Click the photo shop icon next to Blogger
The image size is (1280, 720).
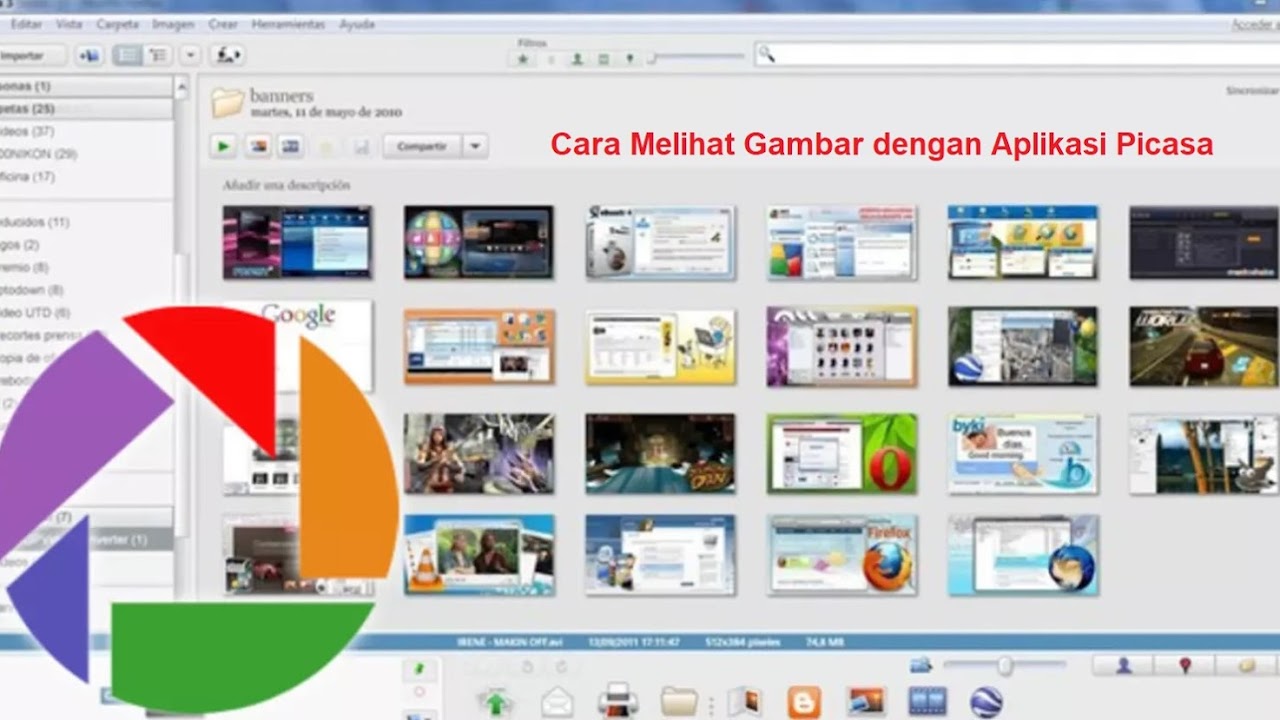pyautogui.click(x=866, y=700)
